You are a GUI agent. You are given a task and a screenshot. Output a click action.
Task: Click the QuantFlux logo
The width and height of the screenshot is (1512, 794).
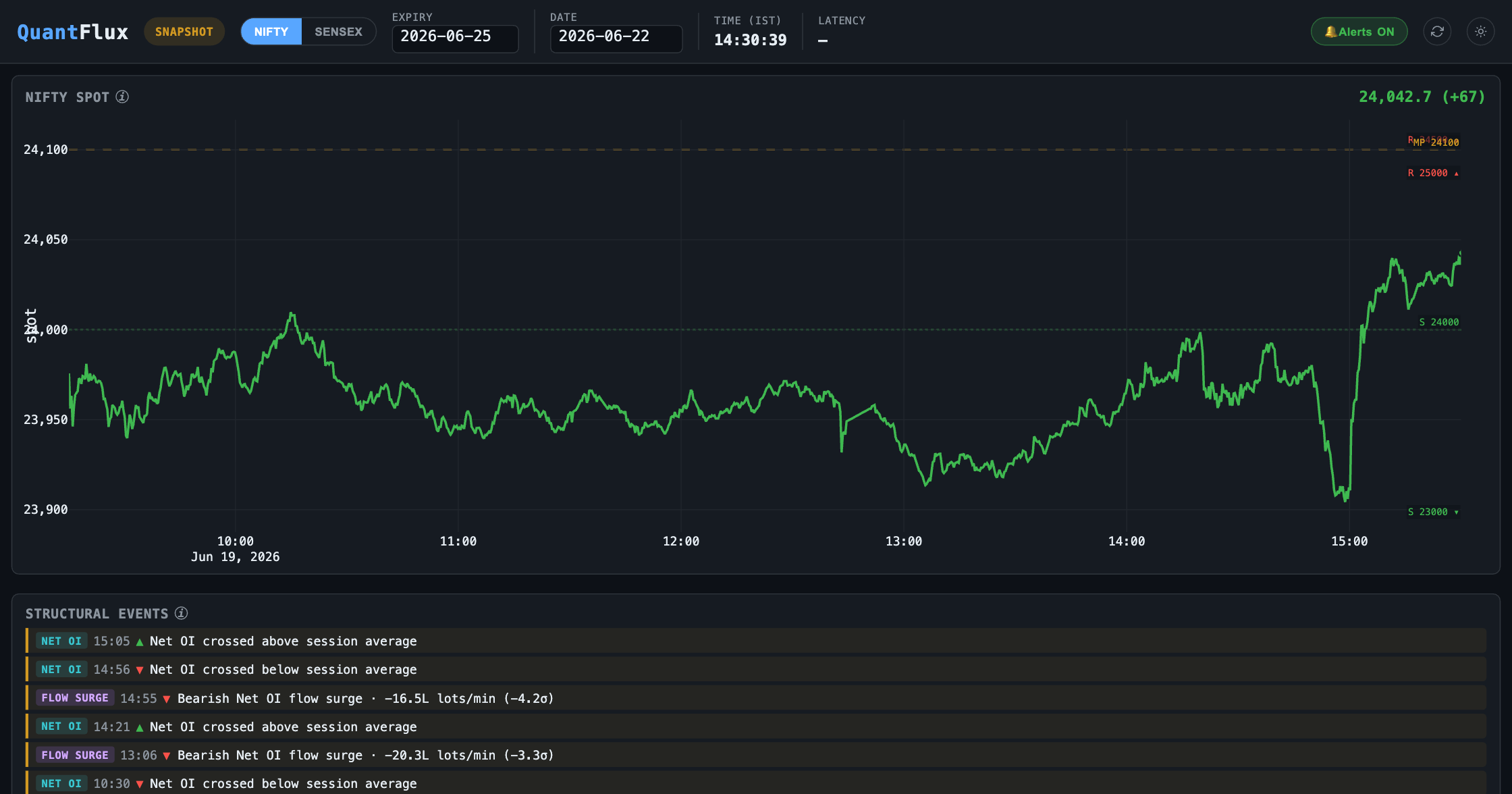point(73,32)
